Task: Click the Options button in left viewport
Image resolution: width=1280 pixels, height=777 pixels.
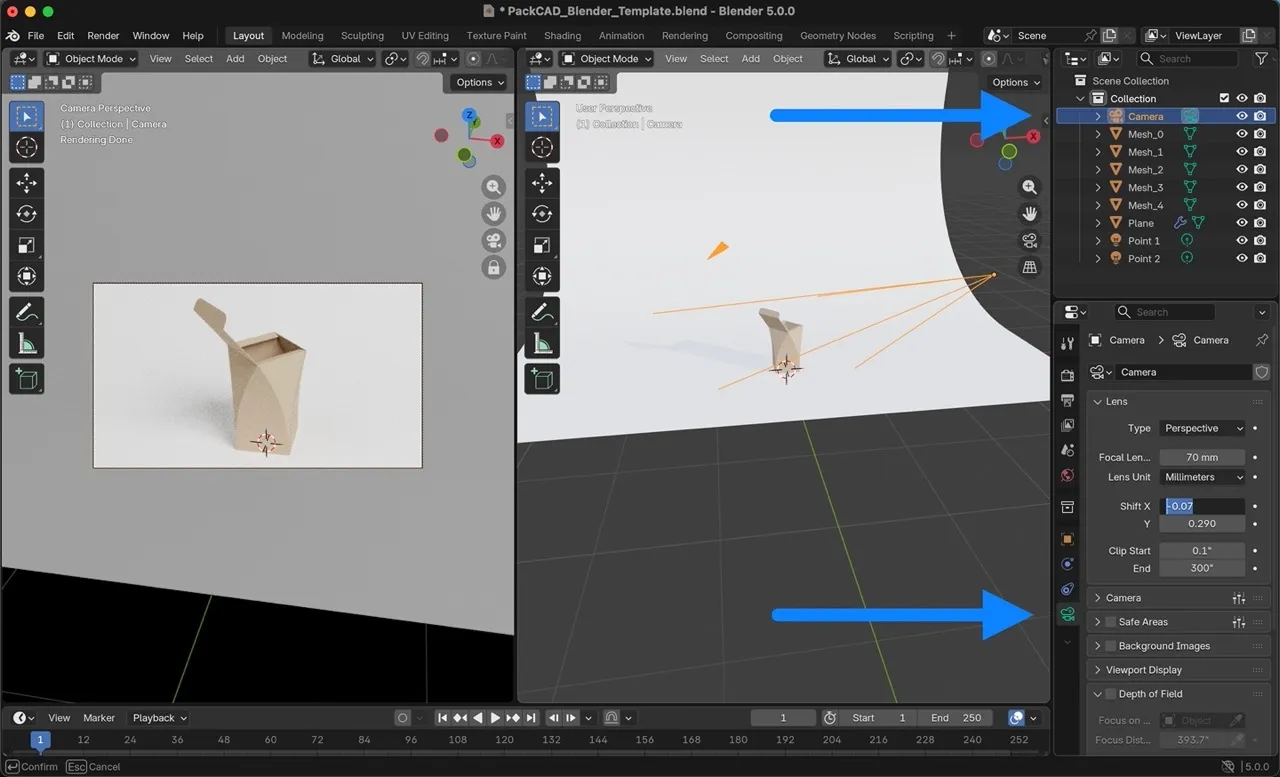Action: click(x=479, y=82)
